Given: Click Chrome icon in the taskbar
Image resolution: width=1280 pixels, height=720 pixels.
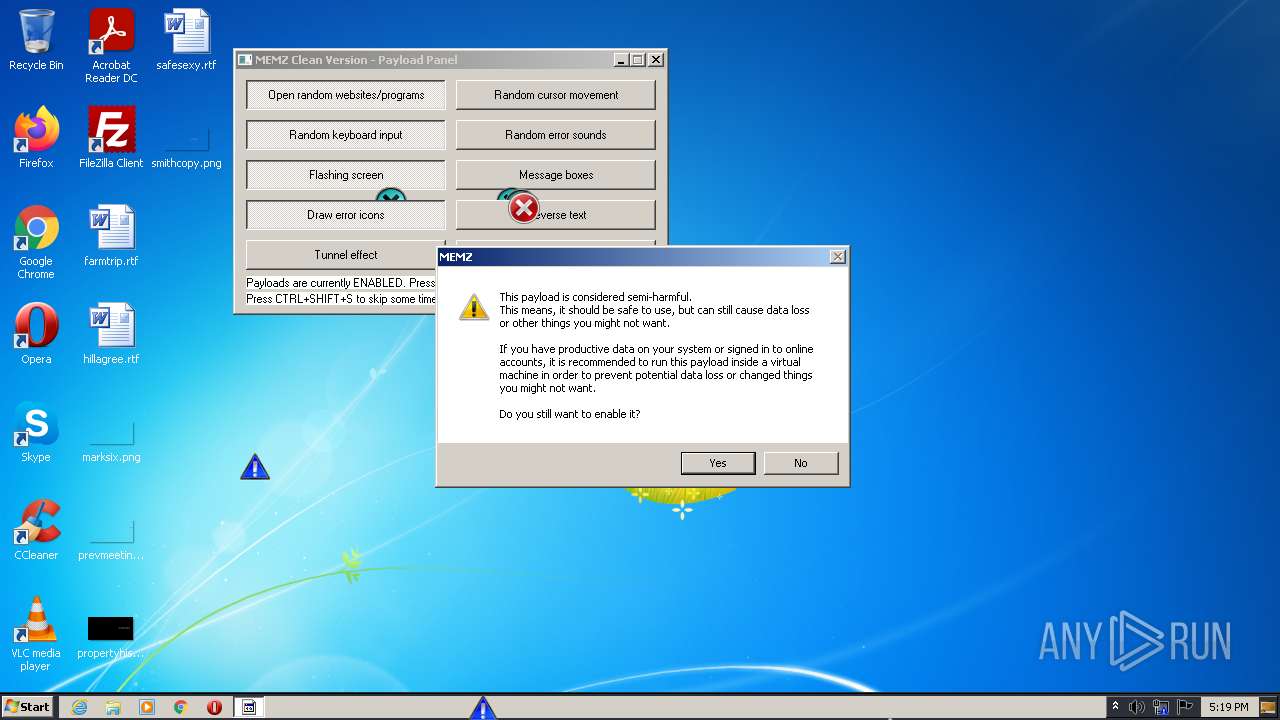Looking at the screenshot, I should tap(181, 707).
